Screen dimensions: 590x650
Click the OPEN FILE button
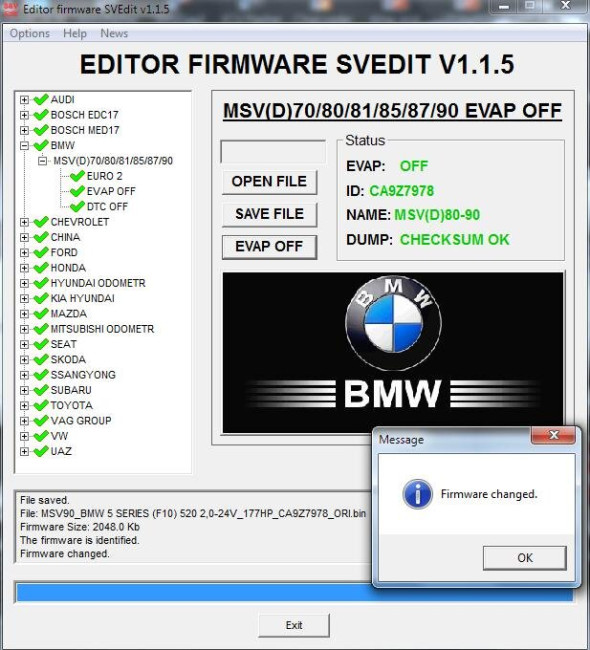270,182
